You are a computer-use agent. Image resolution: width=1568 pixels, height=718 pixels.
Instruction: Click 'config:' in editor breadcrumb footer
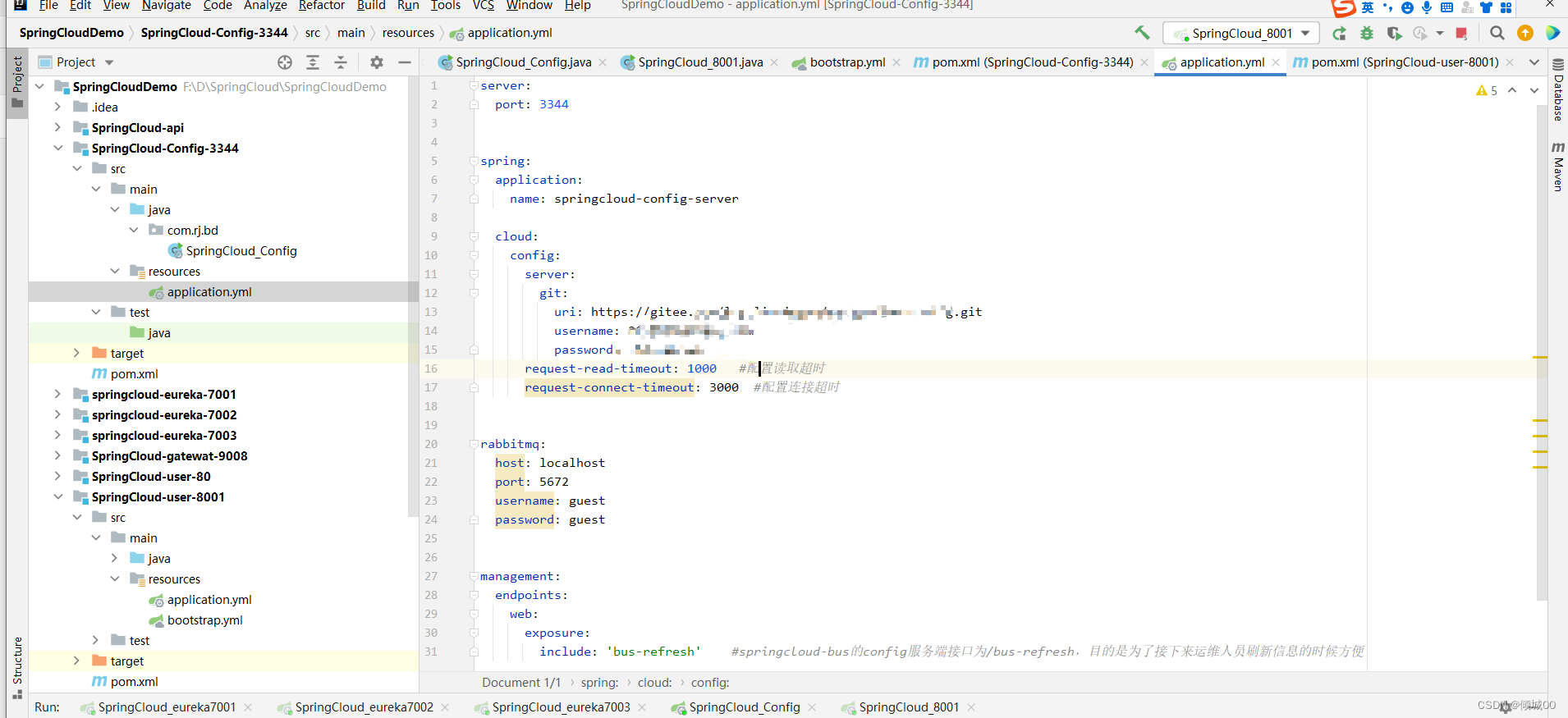[x=710, y=683]
